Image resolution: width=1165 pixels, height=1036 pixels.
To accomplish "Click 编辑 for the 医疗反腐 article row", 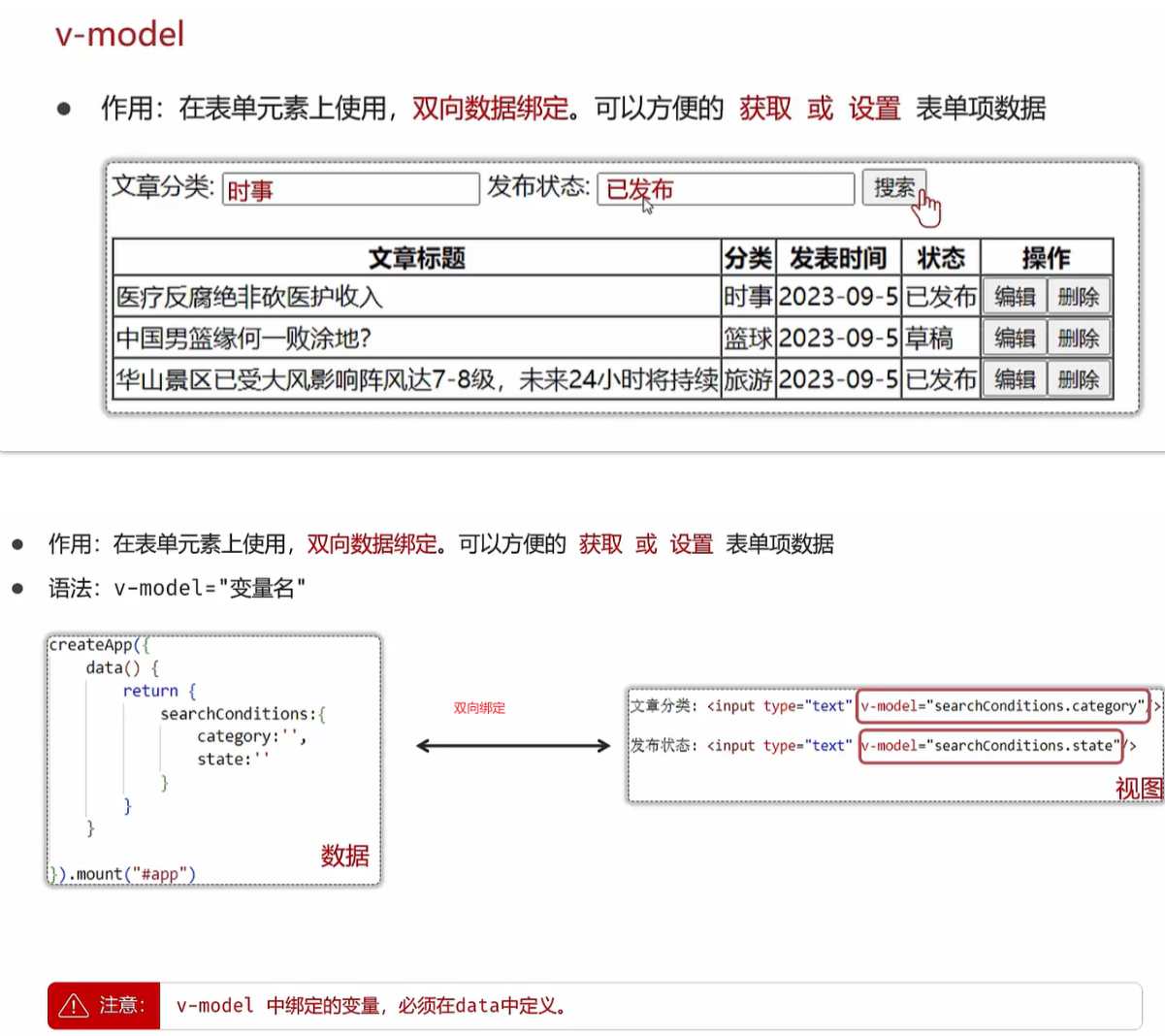I will [x=1015, y=297].
